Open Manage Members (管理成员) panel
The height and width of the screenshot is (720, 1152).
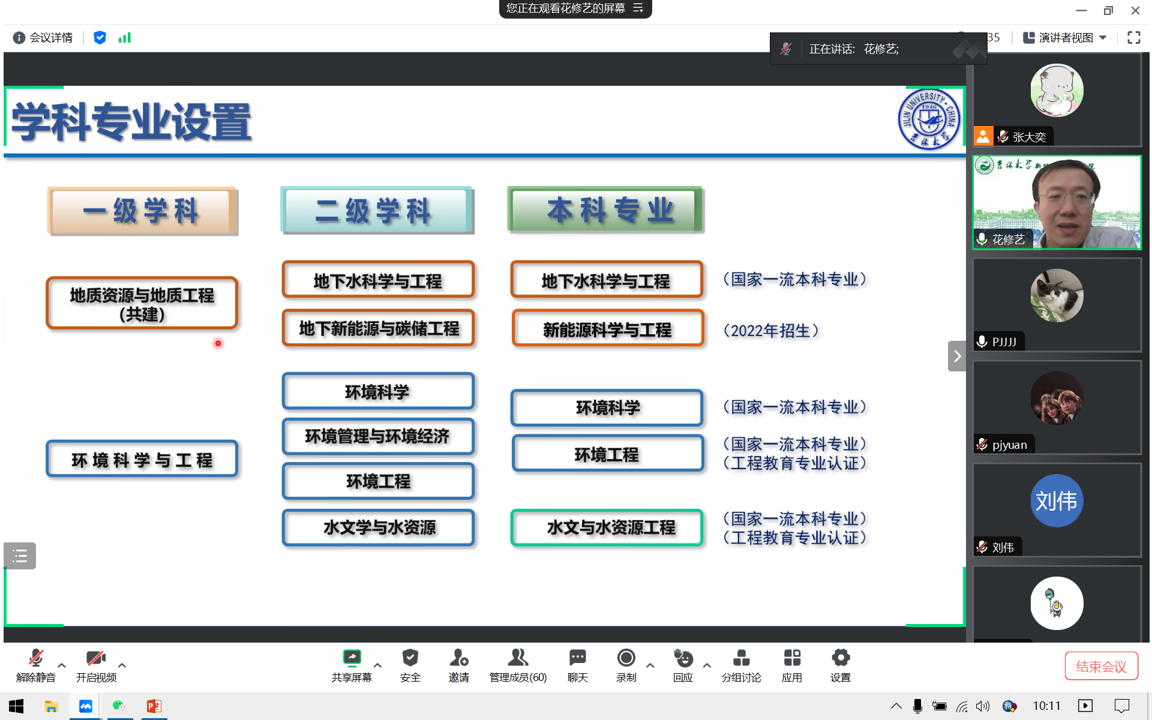point(517,659)
